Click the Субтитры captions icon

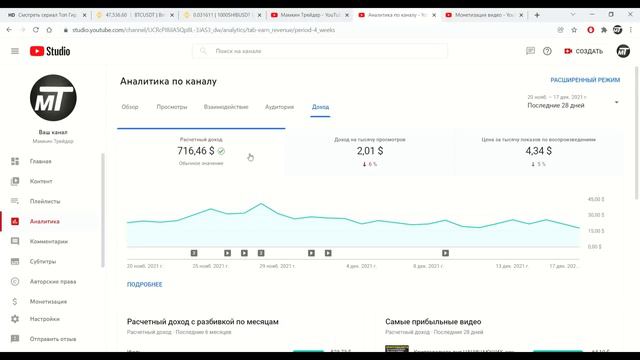tap(15, 261)
